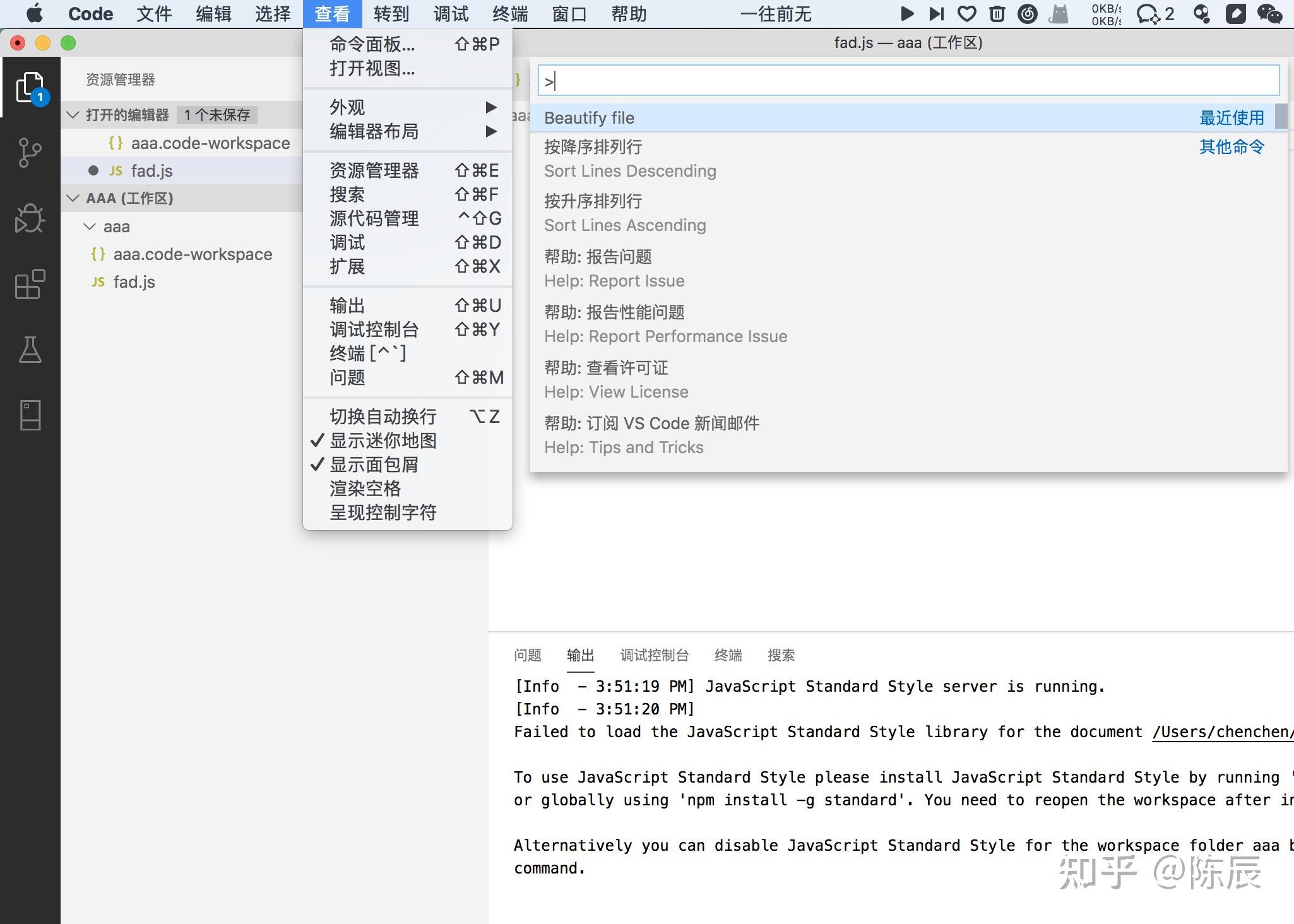Click the bottom notebook icon in the activity bar
Image resolution: width=1294 pixels, height=924 pixels.
point(30,415)
